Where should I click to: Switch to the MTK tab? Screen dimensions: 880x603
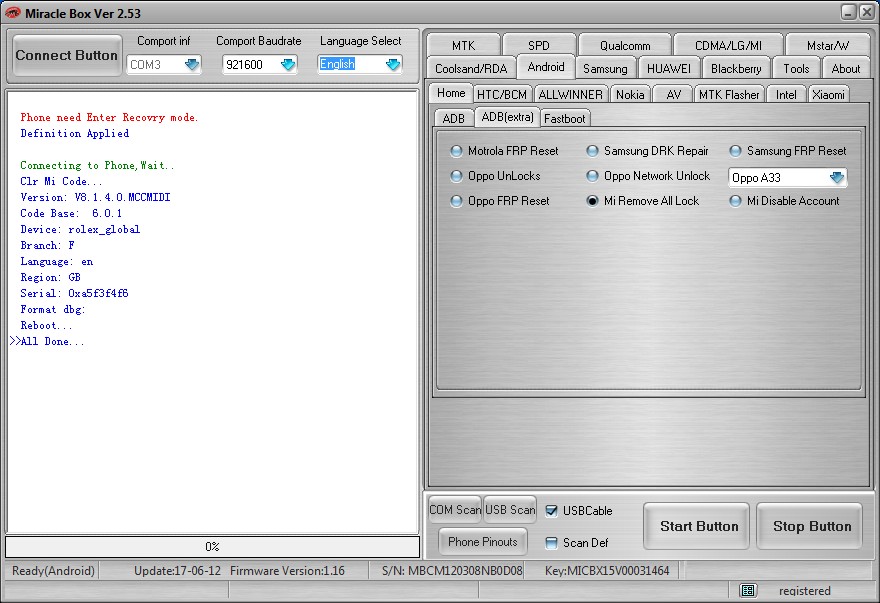coord(463,45)
